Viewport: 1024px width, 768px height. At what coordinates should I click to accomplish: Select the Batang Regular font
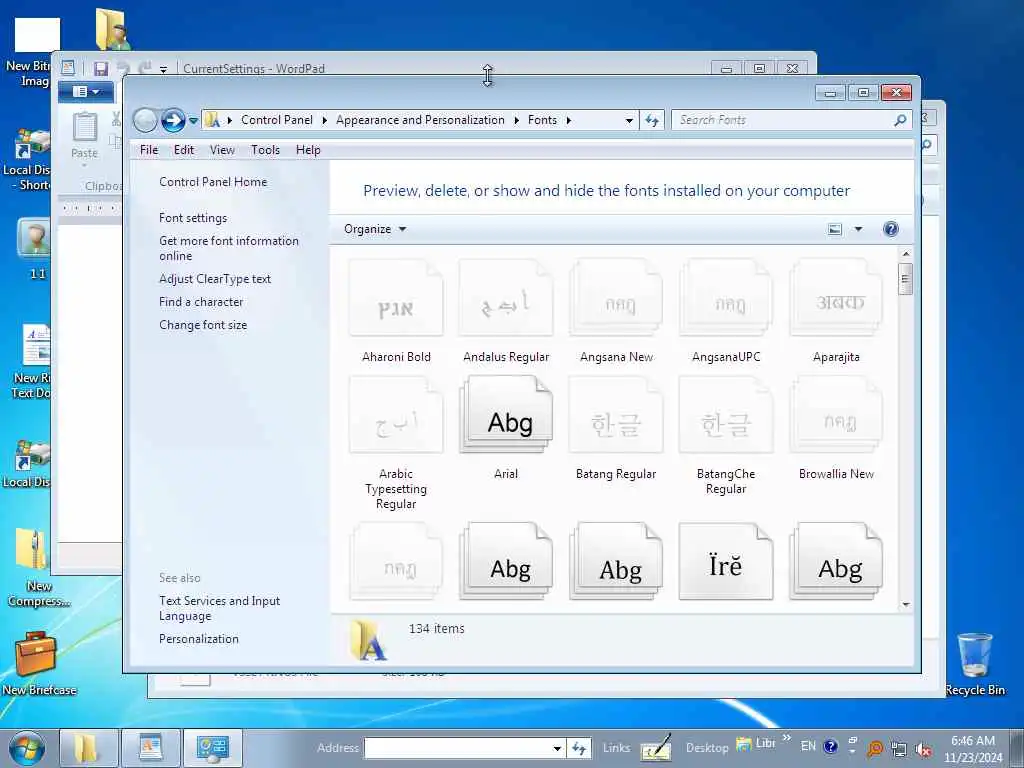(616, 428)
